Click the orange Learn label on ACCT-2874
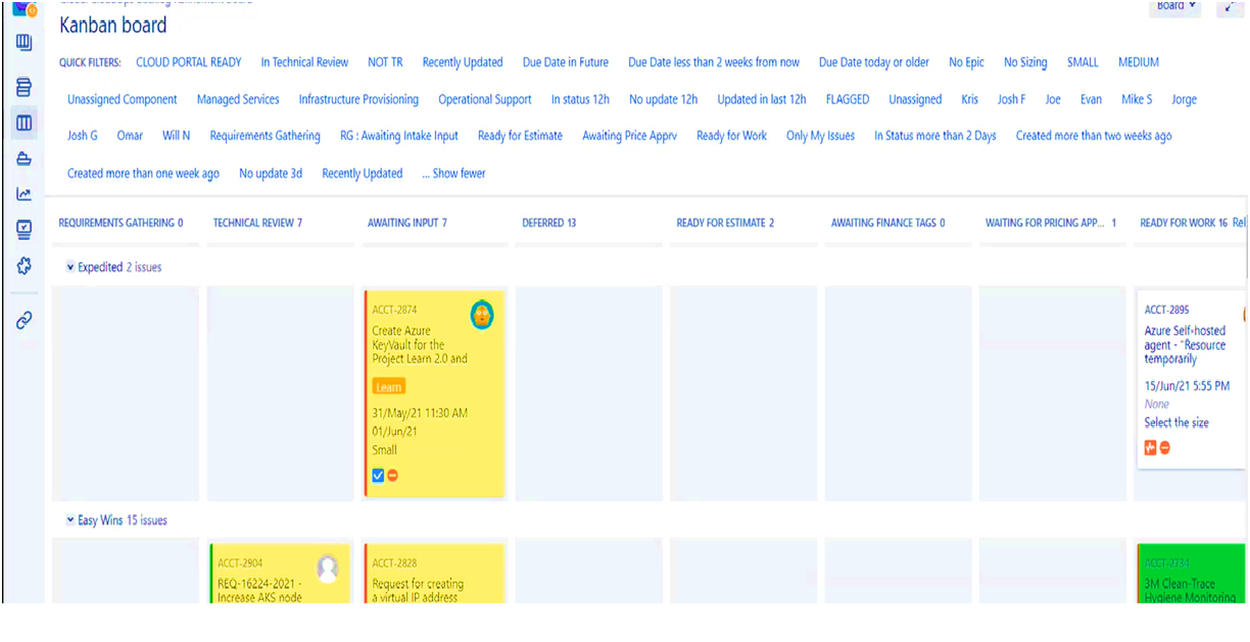This screenshot has width=1250, height=642. pos(389,387)
